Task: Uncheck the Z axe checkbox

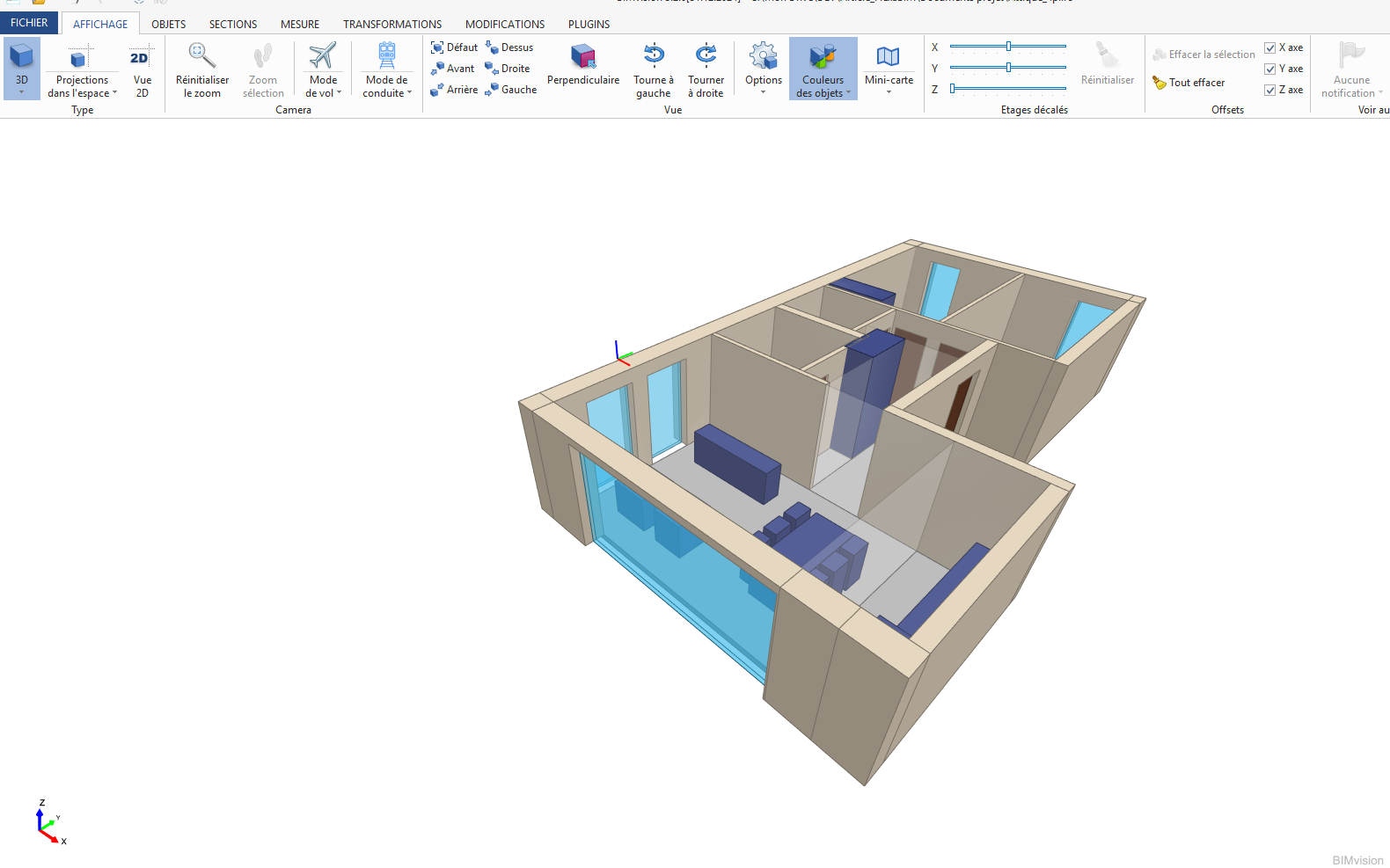Action: [x=1269, y=90]
